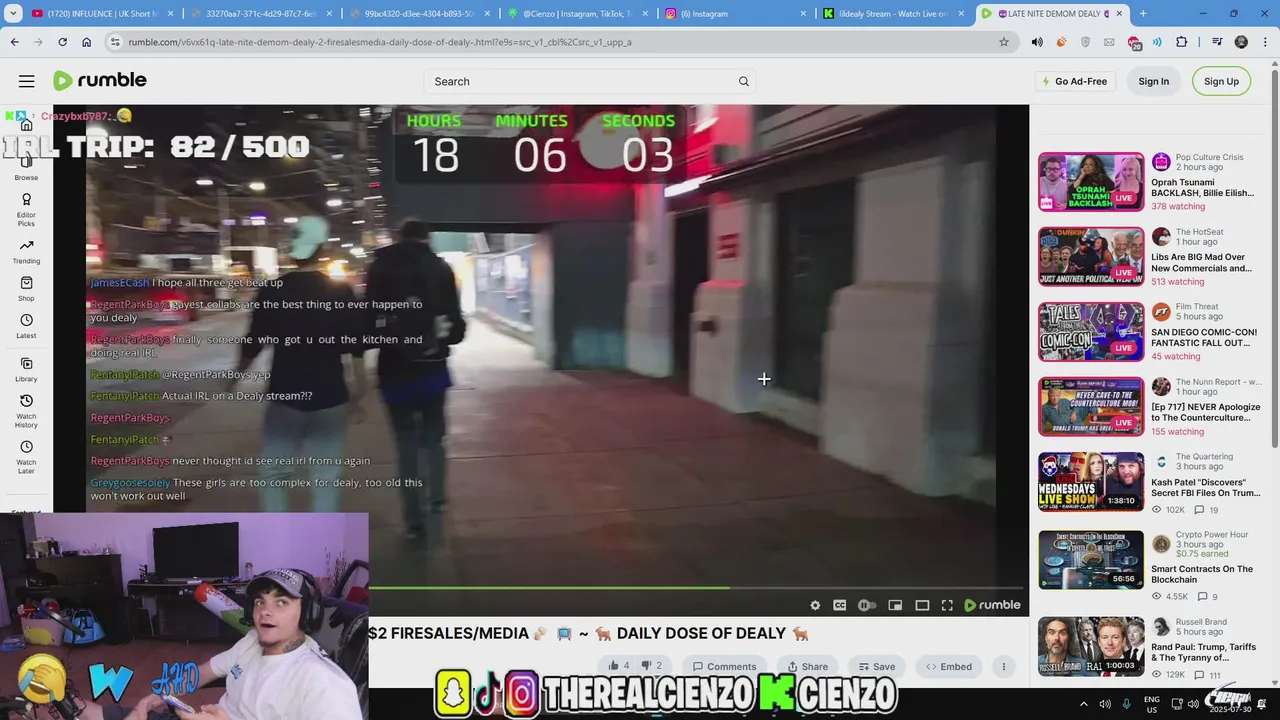Click Go Ad-Free button
The height and width of the screenshot is (720, 1280).
coord(1075,81)
